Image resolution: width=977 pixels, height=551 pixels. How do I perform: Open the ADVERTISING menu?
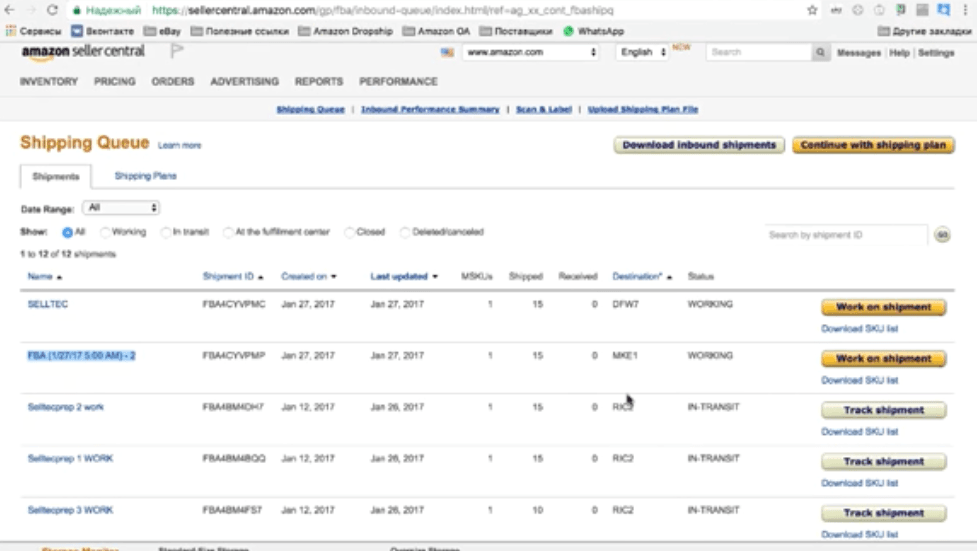(244, 82)
